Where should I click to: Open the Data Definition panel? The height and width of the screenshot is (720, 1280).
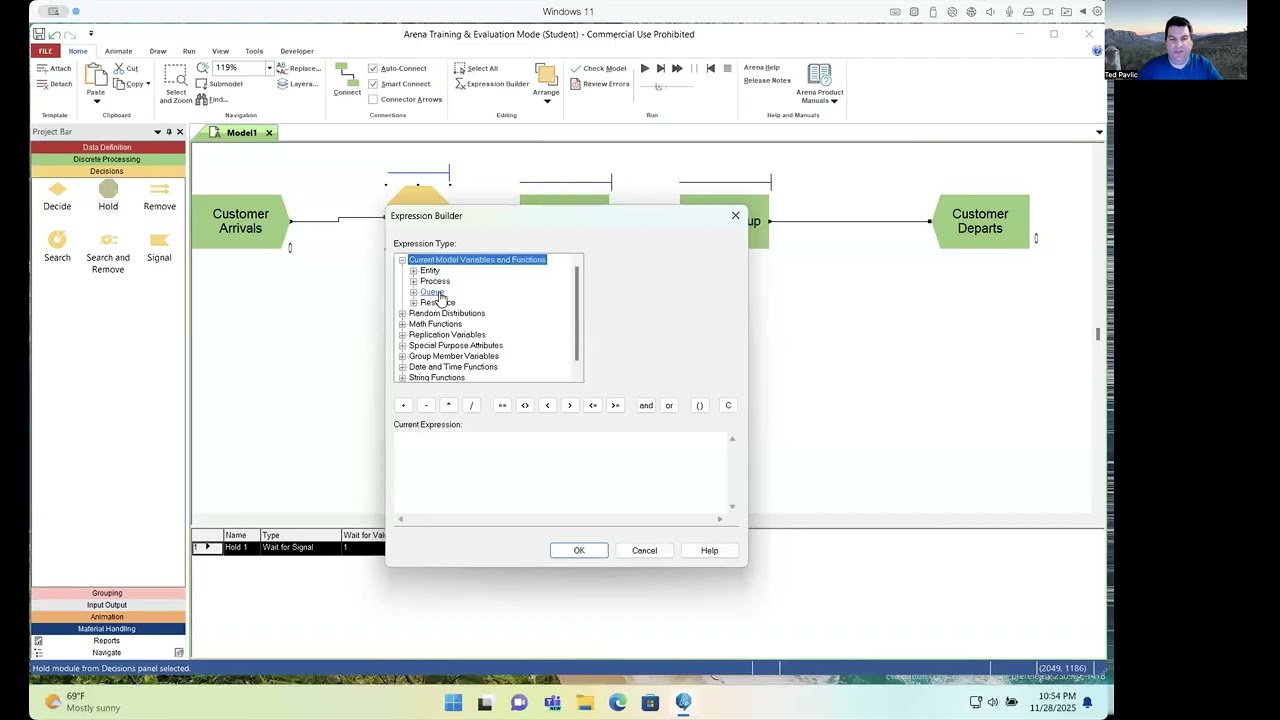(x=107, y=148)
